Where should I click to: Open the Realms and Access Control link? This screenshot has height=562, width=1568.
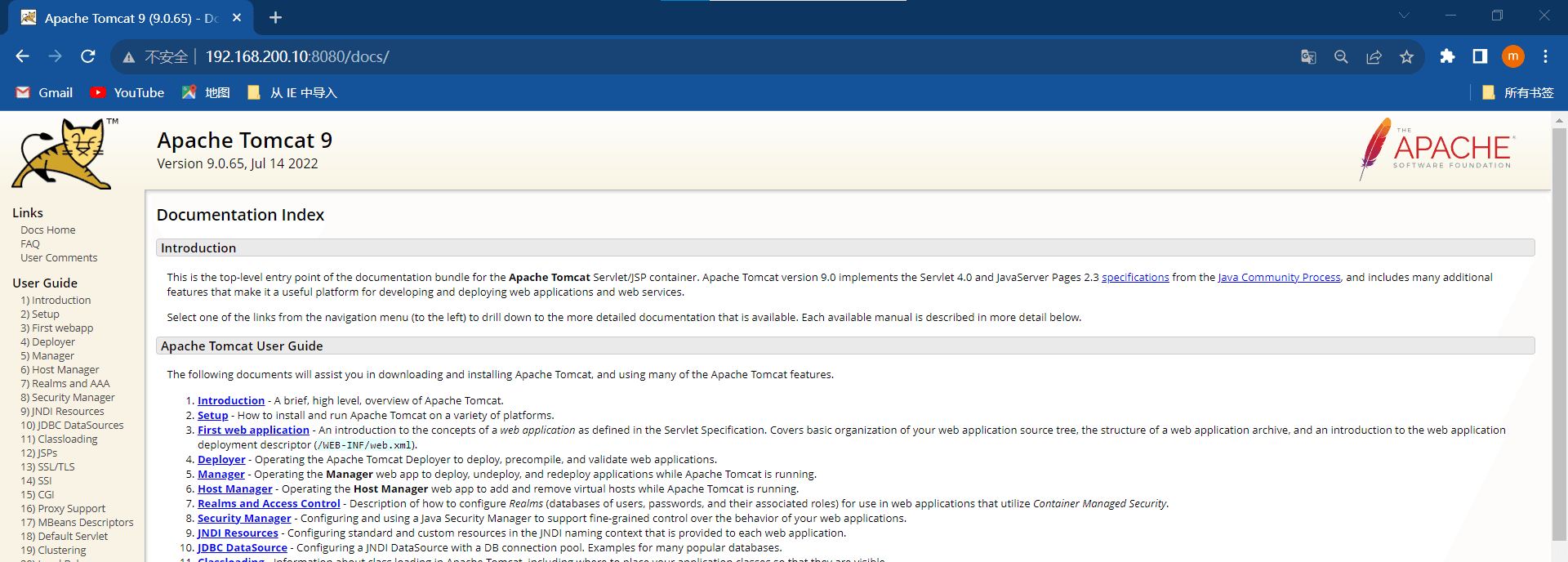pyautogui.click(x=269, y=504)
